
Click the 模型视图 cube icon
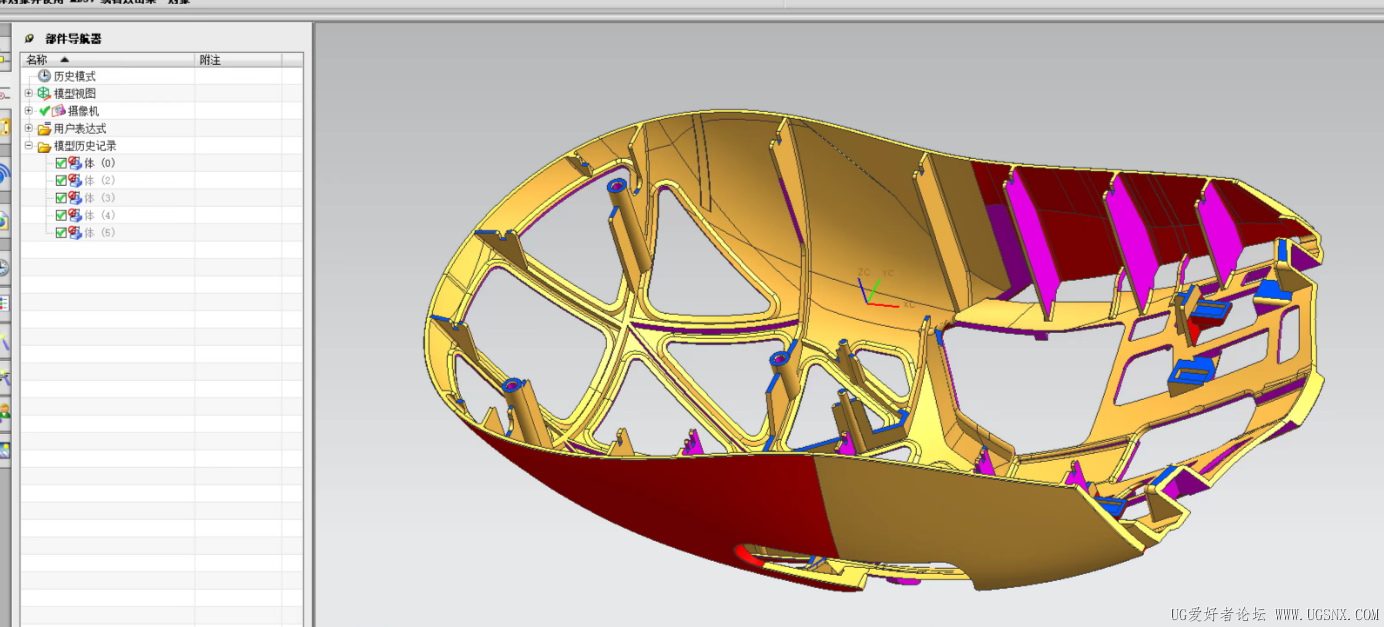coord(44,93)
